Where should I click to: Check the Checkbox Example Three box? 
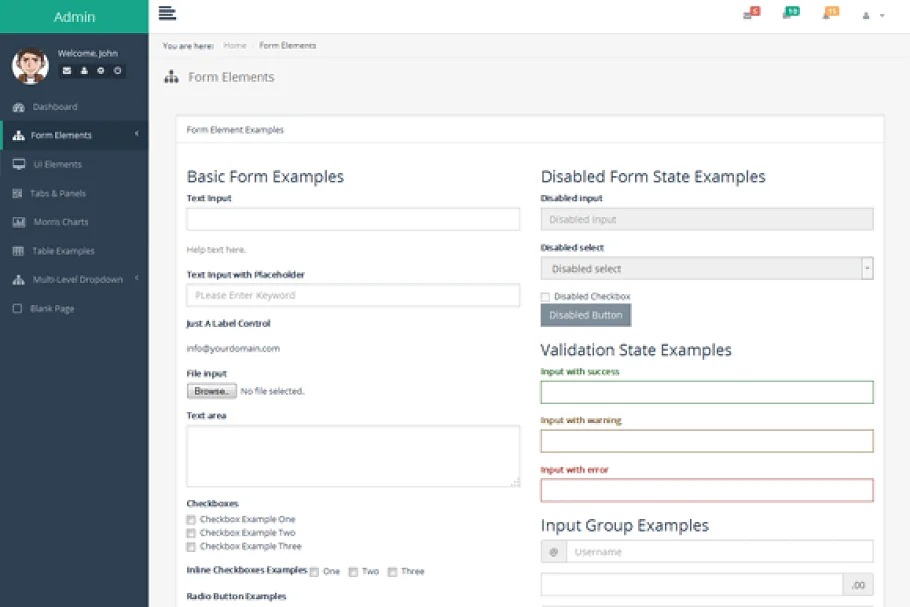point(191,547)
